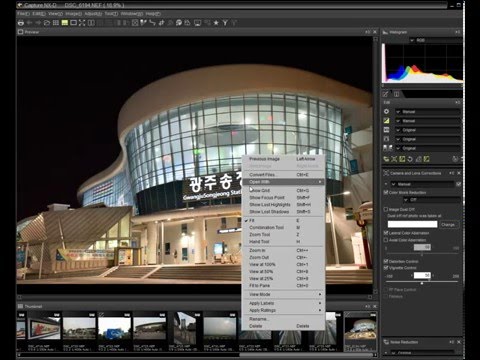Click the exposure compensation icon in Edit panel
Viewport: 480px width, 360px height.
[387, 112]
